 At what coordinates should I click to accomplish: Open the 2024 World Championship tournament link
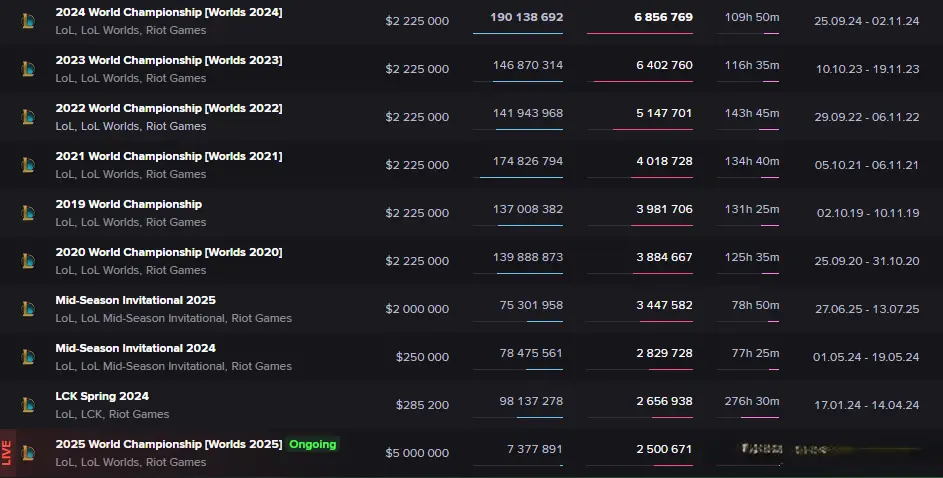coord(168,12)
